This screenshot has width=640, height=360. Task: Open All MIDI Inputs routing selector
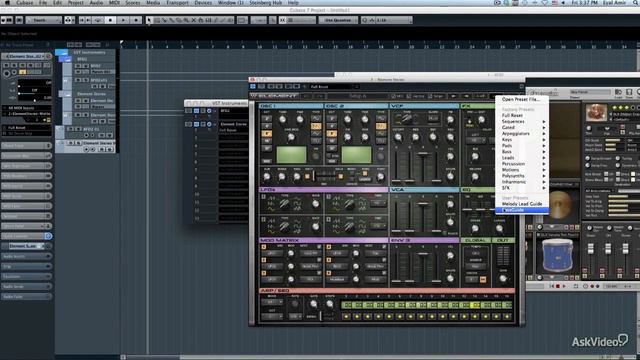26,108
